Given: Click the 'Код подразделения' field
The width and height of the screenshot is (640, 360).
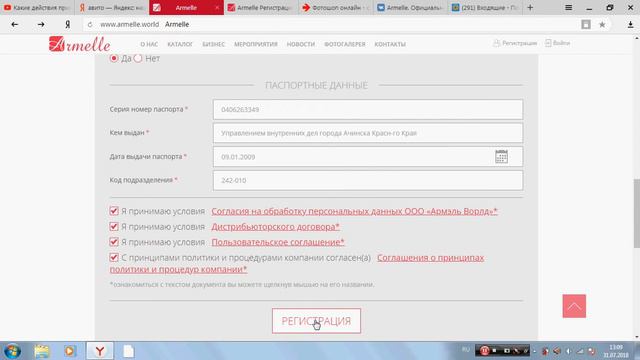Looking at the screenshot, I should [368, 180].
